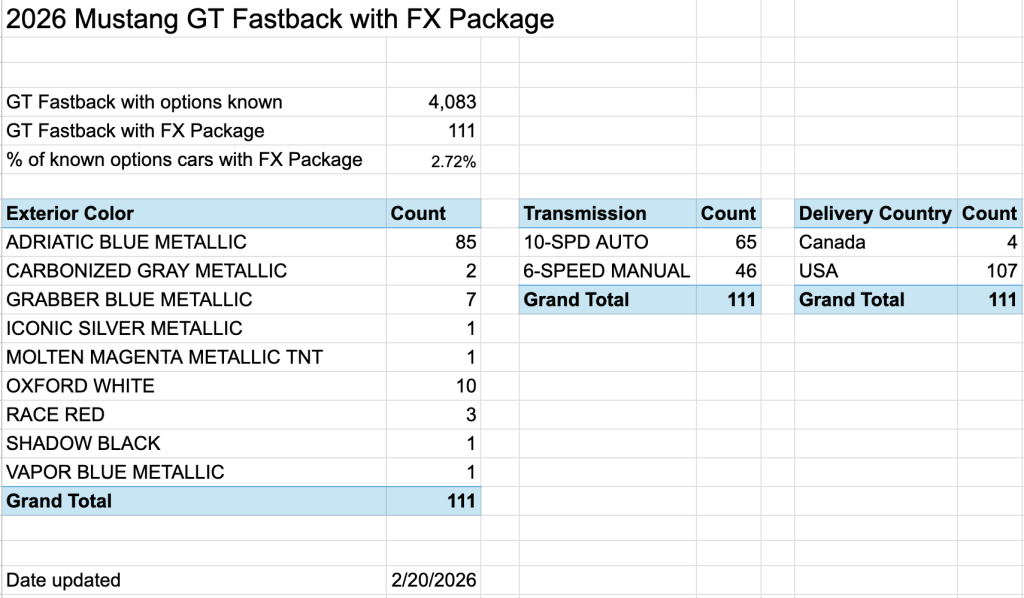Click the 'Exterior Color' header cell
This screenshot has width=1024, height=598.
pos(70,213)
